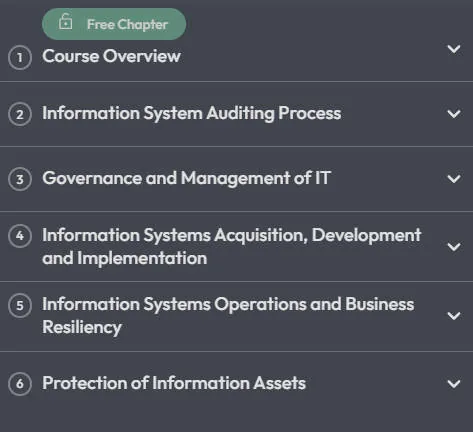The image size is (473, 432).
Task: Expand the Course Overview chevron
Action: pos(454,49)
